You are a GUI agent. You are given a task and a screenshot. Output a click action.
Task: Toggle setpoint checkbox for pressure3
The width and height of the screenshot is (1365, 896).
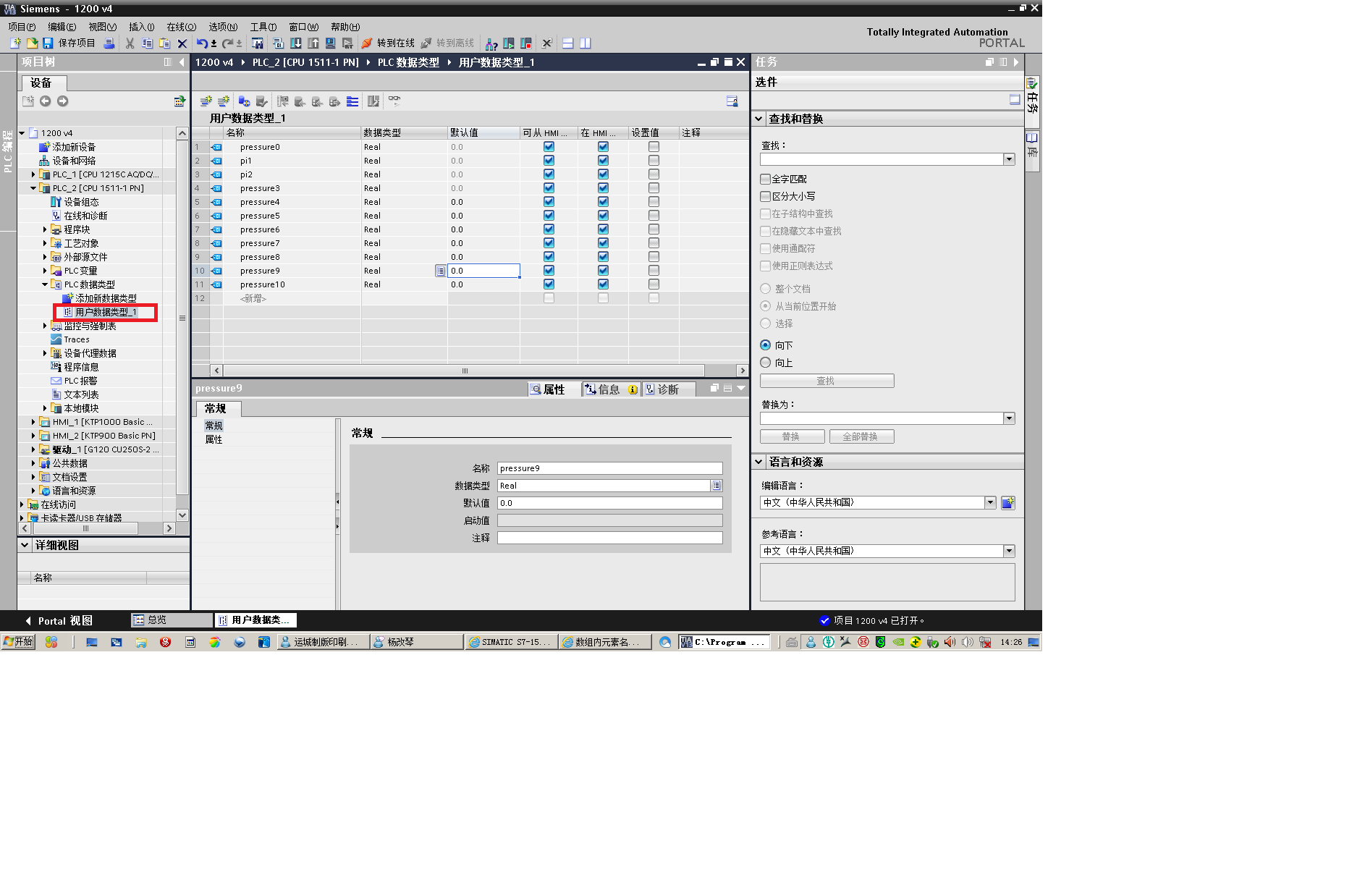pyautogui.click(x=654, y=188)
